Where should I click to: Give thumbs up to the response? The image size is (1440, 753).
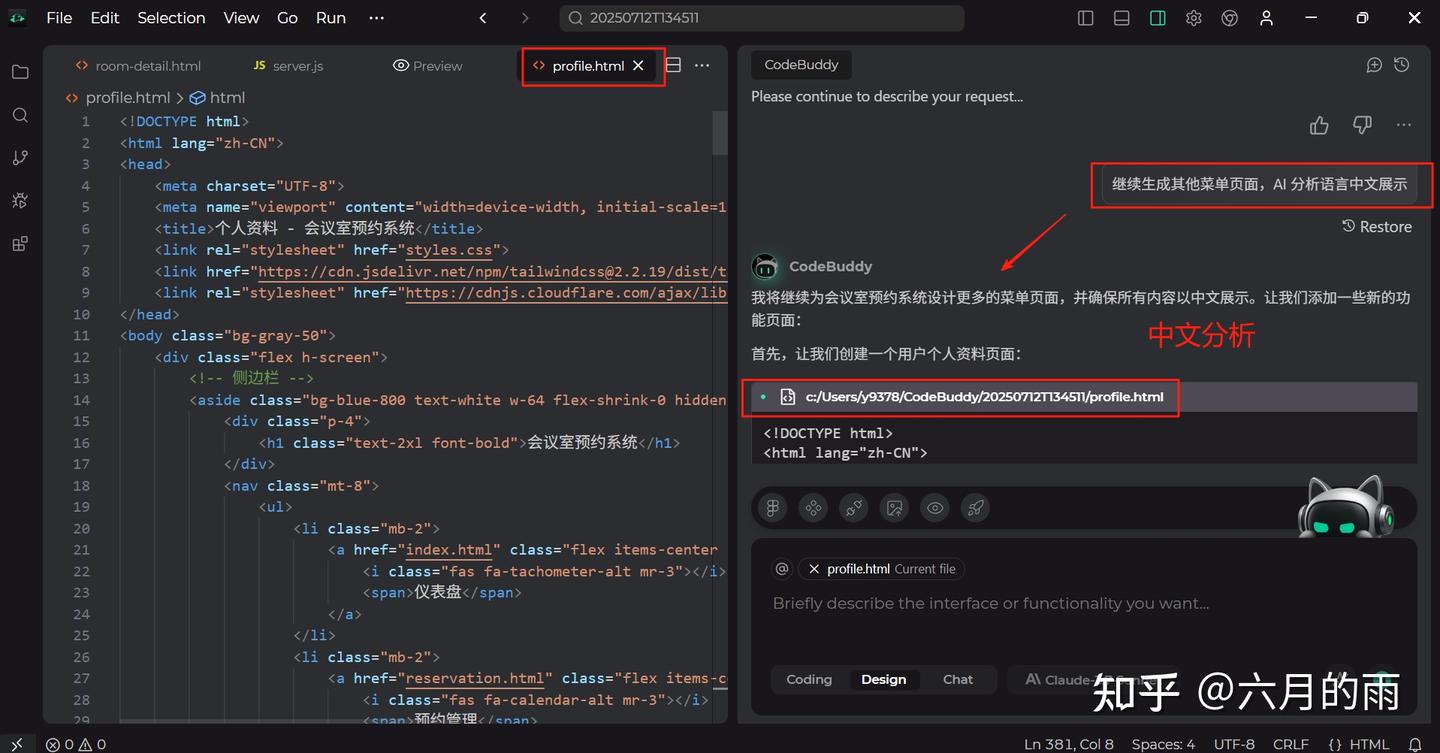click(1319, 125)
